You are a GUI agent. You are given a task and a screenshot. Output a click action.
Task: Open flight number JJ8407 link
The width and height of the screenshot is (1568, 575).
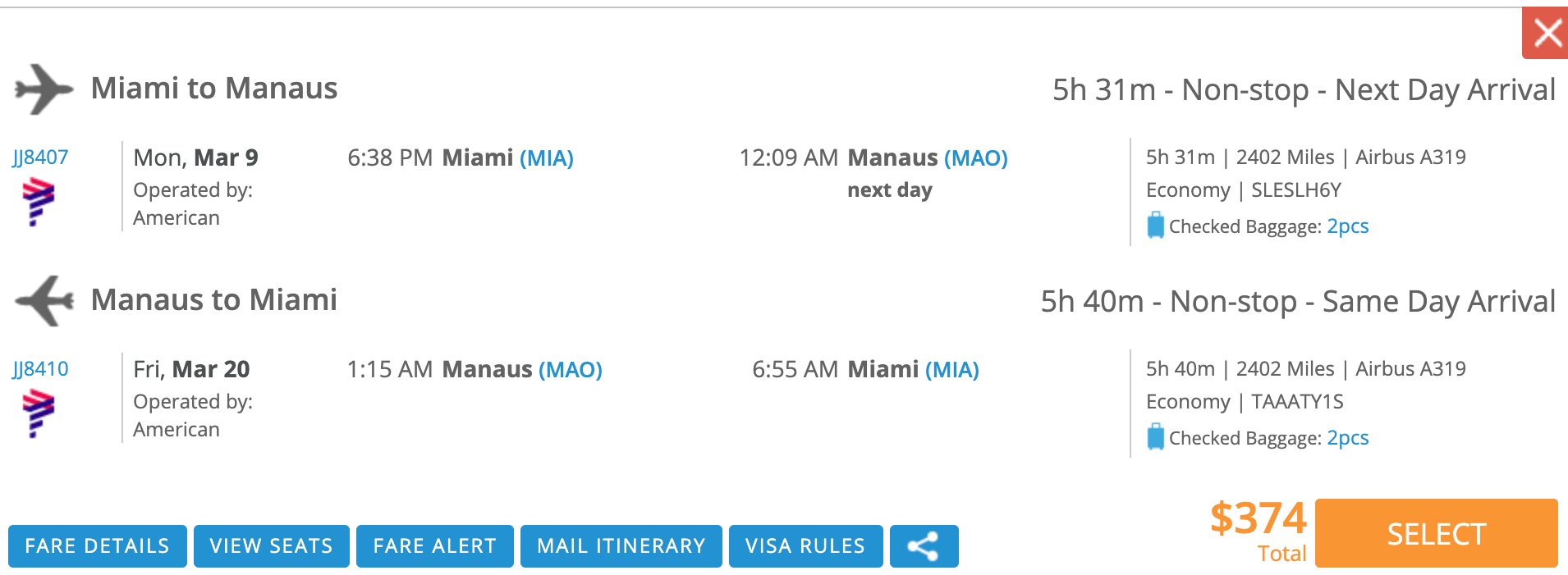point(40,157)
